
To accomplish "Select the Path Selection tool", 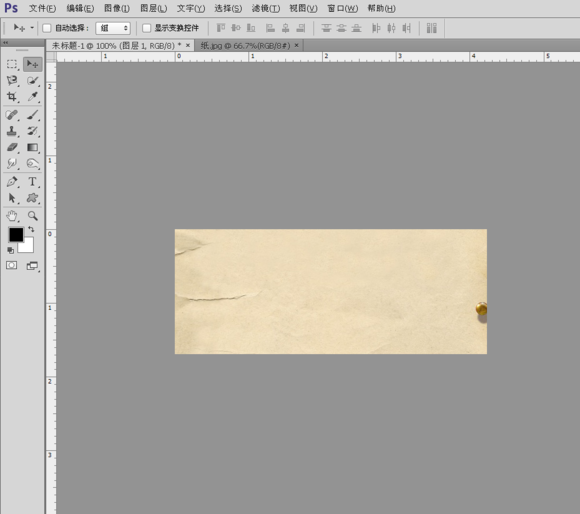I will click(12, 198).
